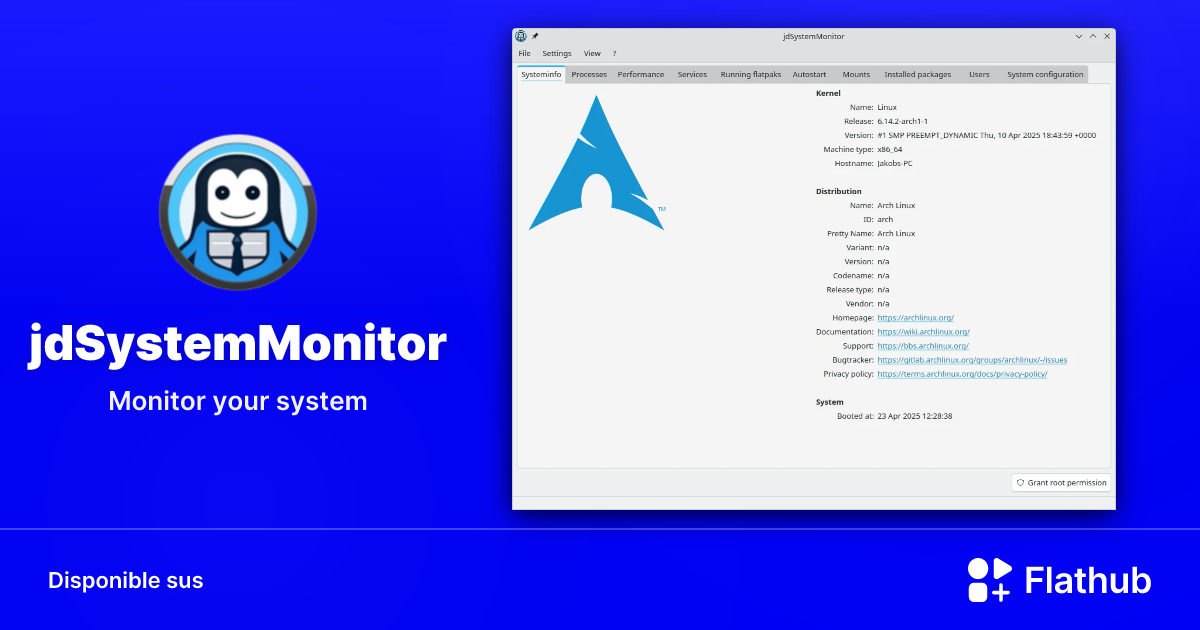The height and width of the screenshot is (630, 1200).
Task: Click the Grant root permission button
Action: point(1060,482)
